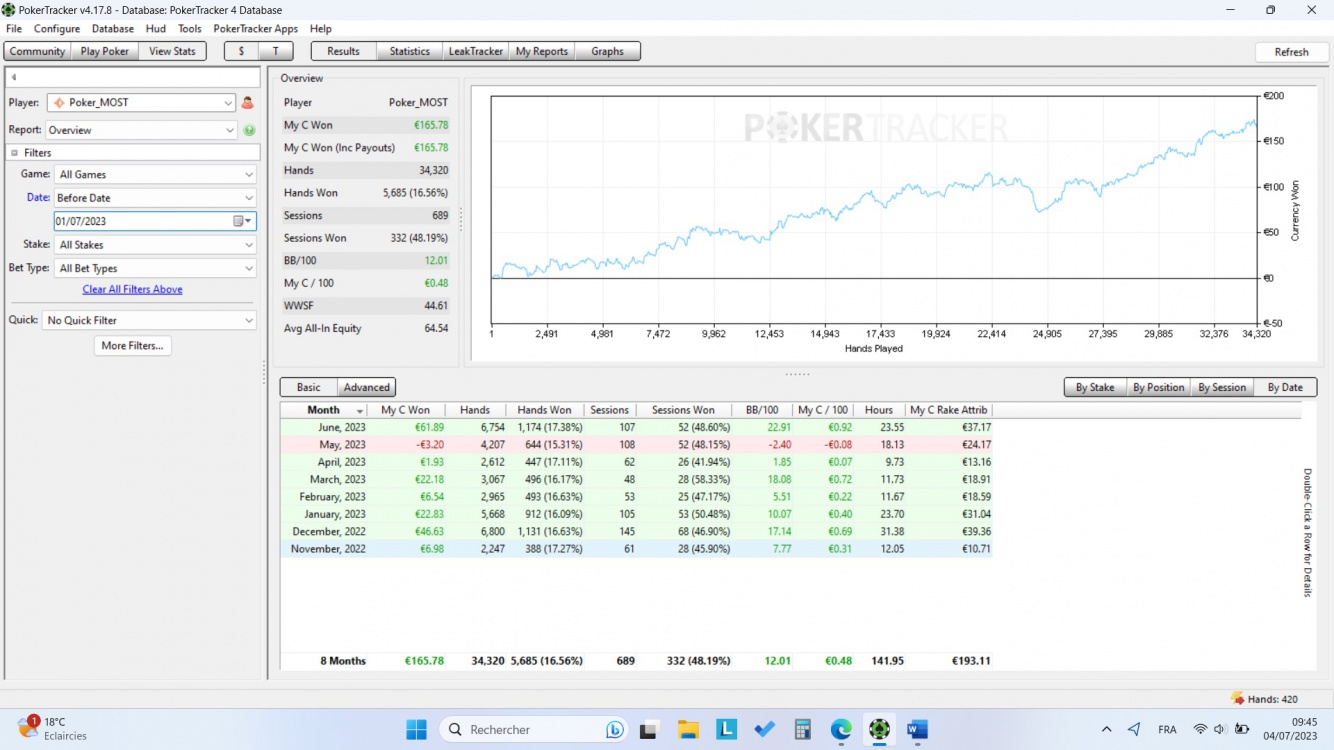
Task: Sort by the BB/100 column header
Action: [x=762, y=410]
